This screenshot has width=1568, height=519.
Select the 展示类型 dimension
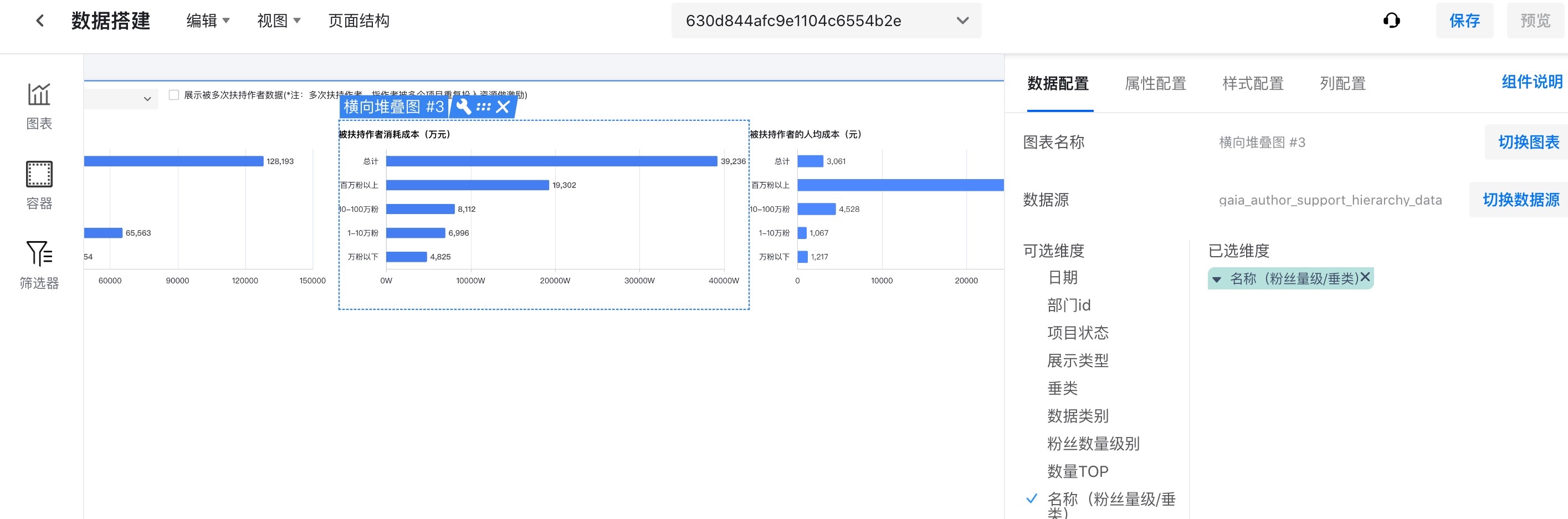(1078, 360)
